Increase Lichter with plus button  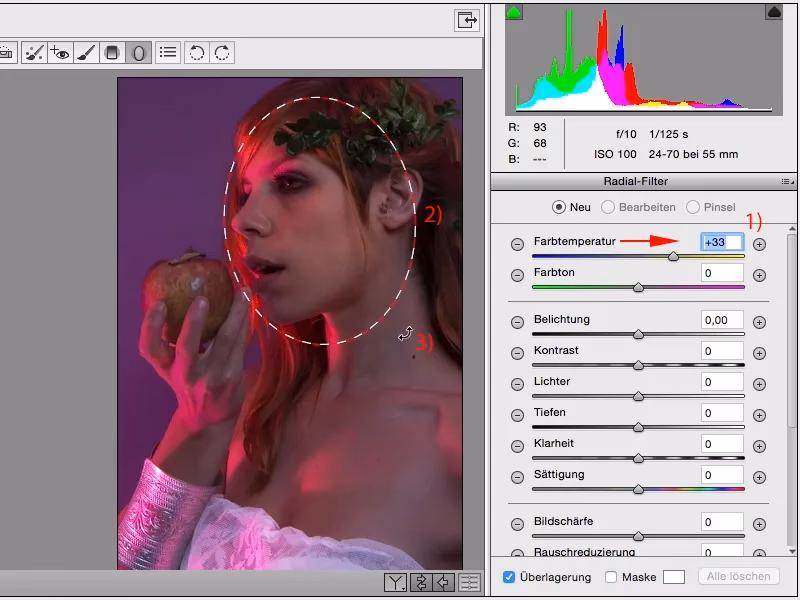[x=759, y=385]
